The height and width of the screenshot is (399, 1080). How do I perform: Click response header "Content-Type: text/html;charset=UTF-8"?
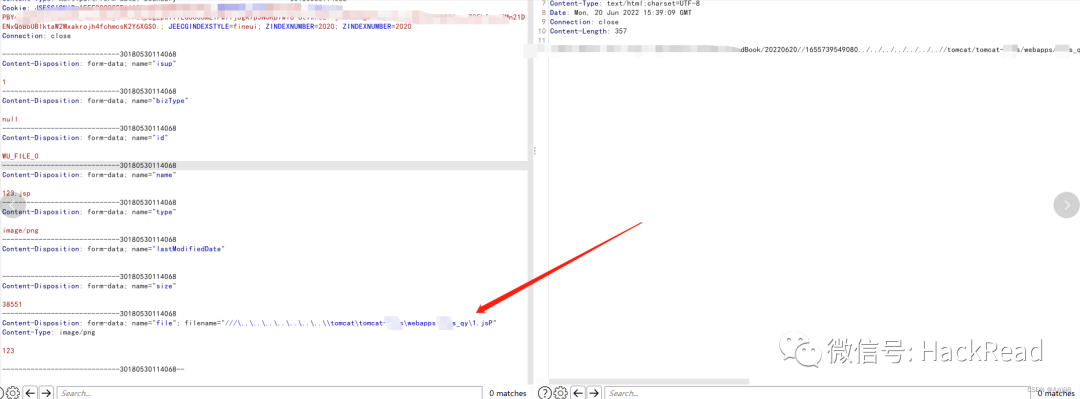click(625, 3)
